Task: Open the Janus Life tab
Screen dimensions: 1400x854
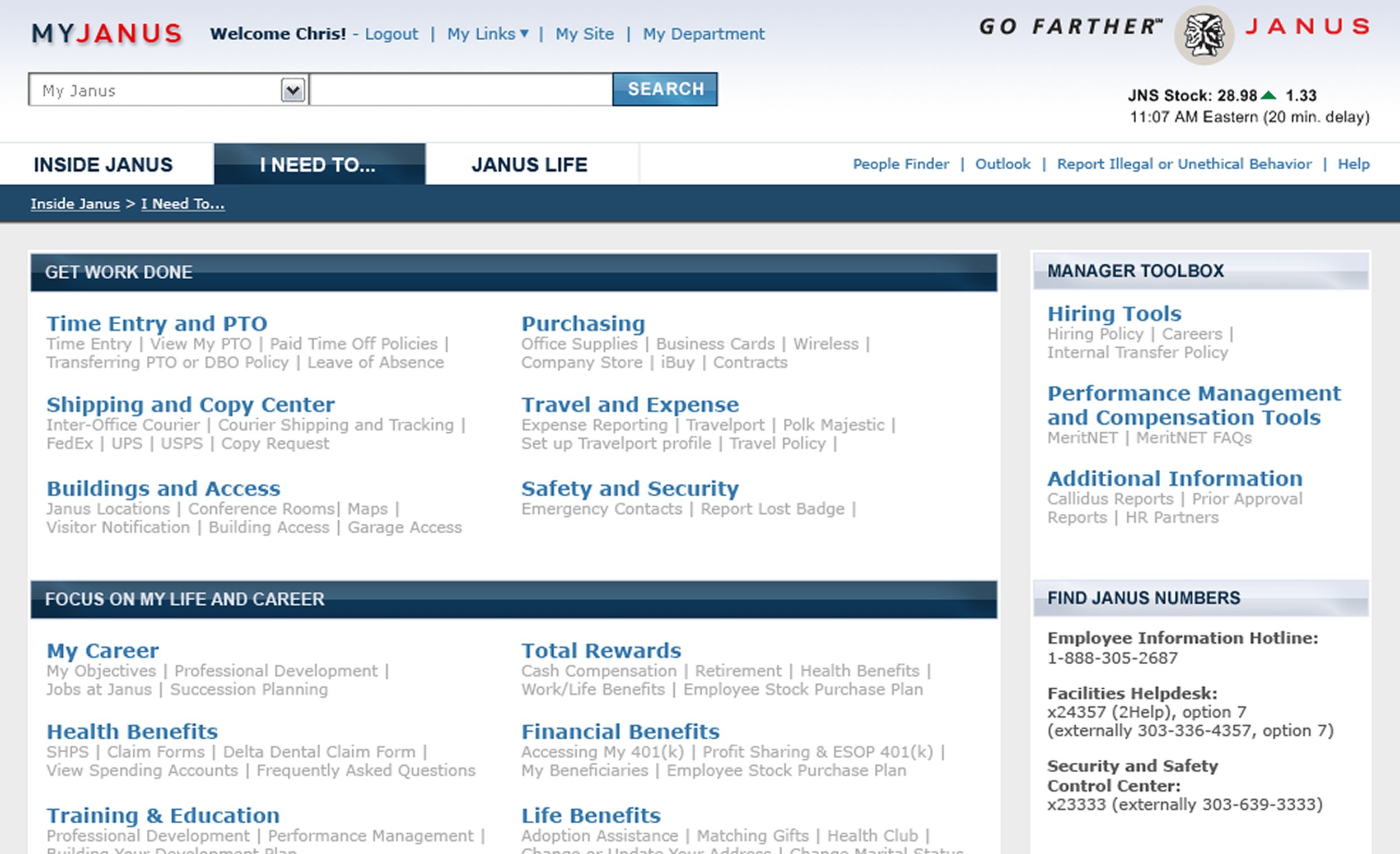Action: (529, 165)
